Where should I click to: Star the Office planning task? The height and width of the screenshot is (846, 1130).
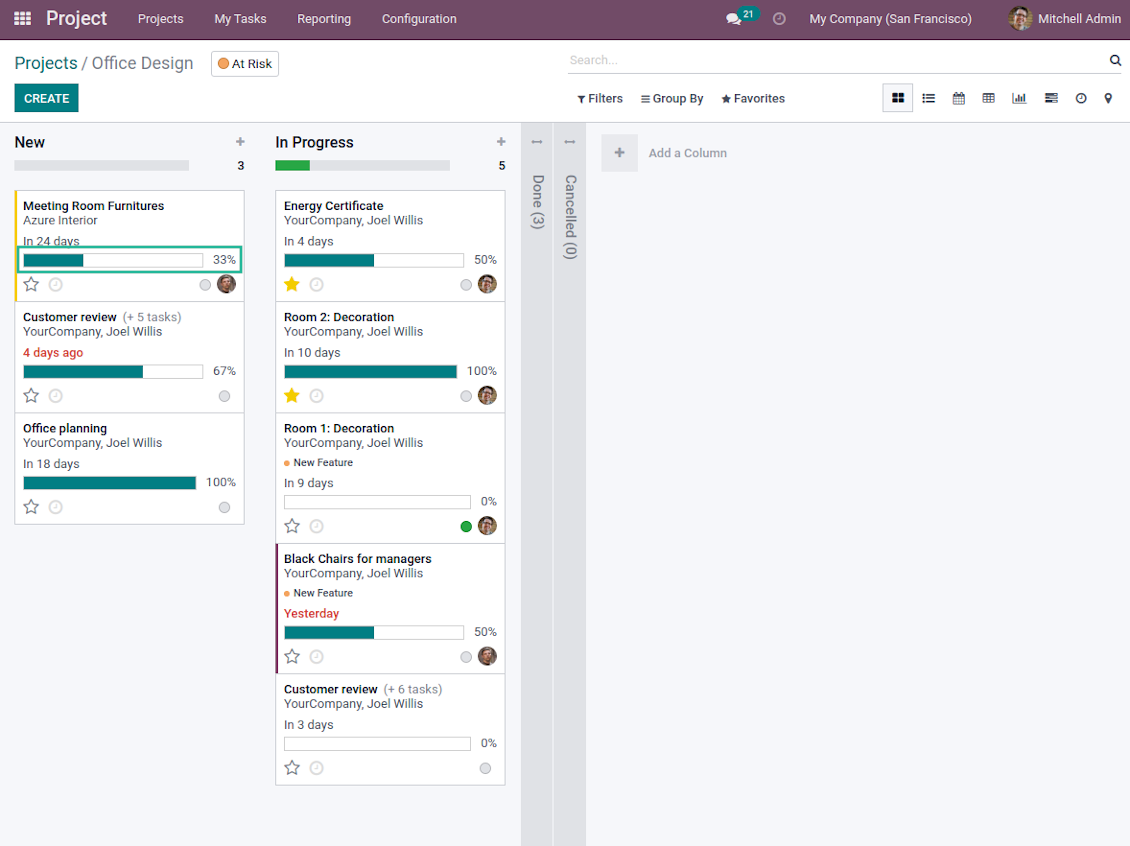point(31,507)
